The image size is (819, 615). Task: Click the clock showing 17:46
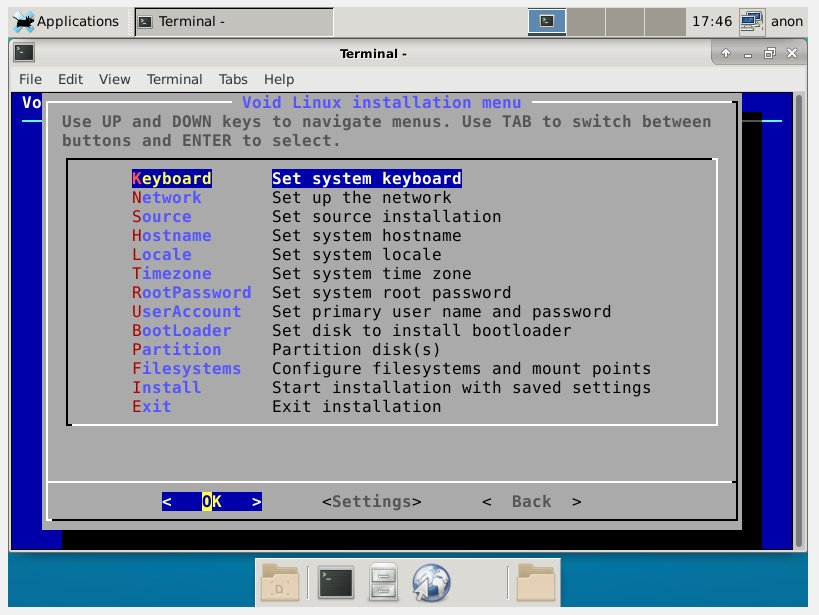[712, 21]
